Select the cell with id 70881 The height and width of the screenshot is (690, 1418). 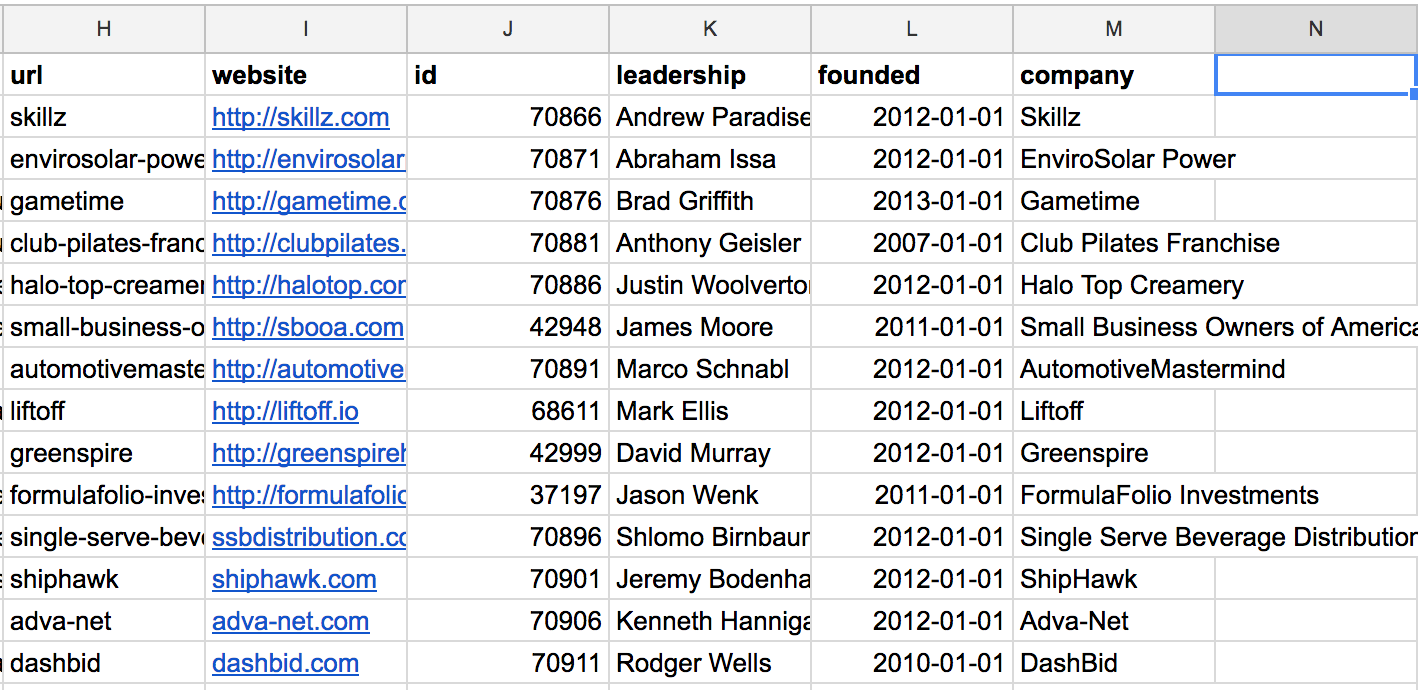click(508, 243)
